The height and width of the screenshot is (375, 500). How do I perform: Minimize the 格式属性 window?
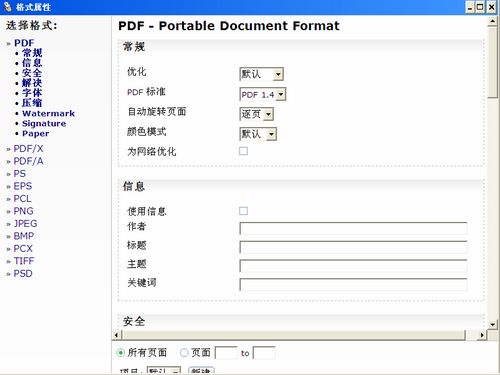[470, 7]
